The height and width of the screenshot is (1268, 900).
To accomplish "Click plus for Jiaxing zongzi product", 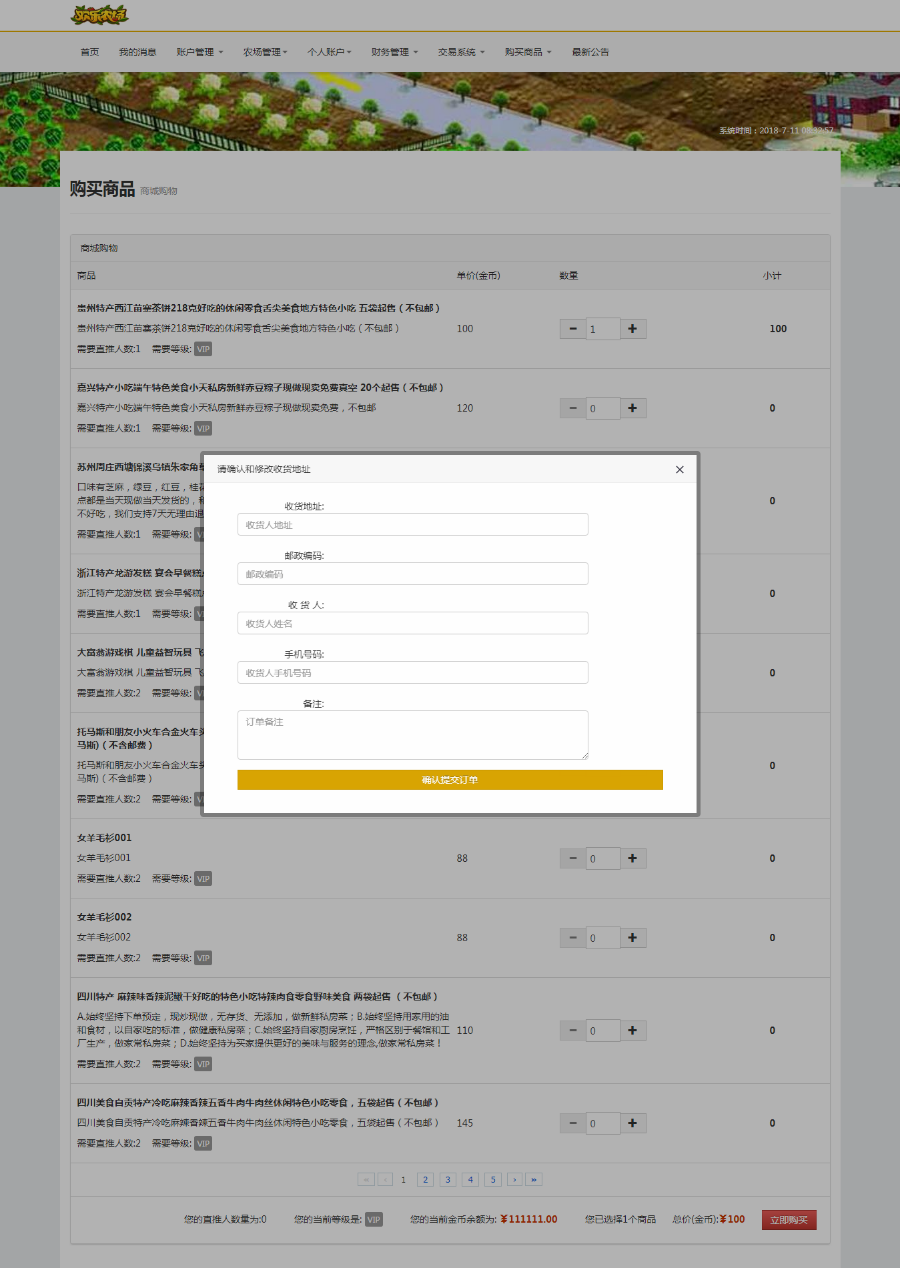I will 633,408.
